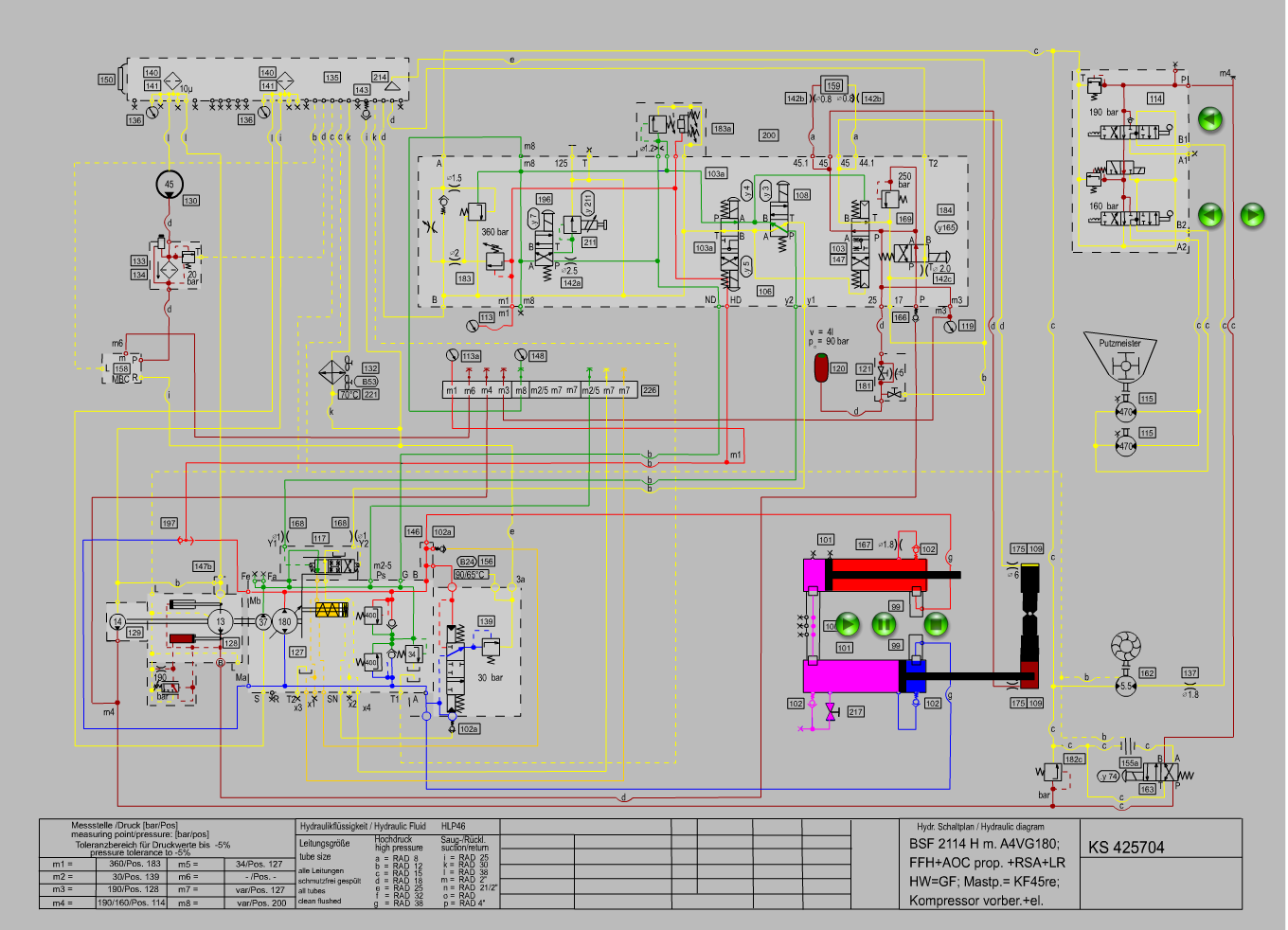This screenshot has width=1288, height=930.
Task: Click the pump circle labeled 13
Action: 221,621
